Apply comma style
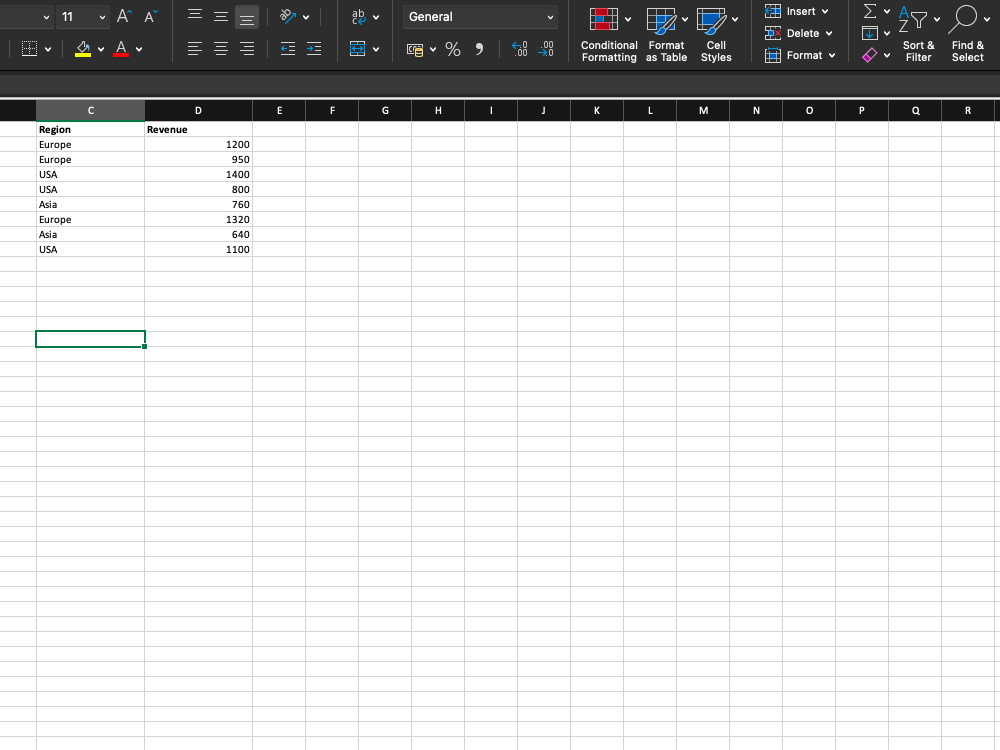1000x750 pixels. (x=480, y=49)
